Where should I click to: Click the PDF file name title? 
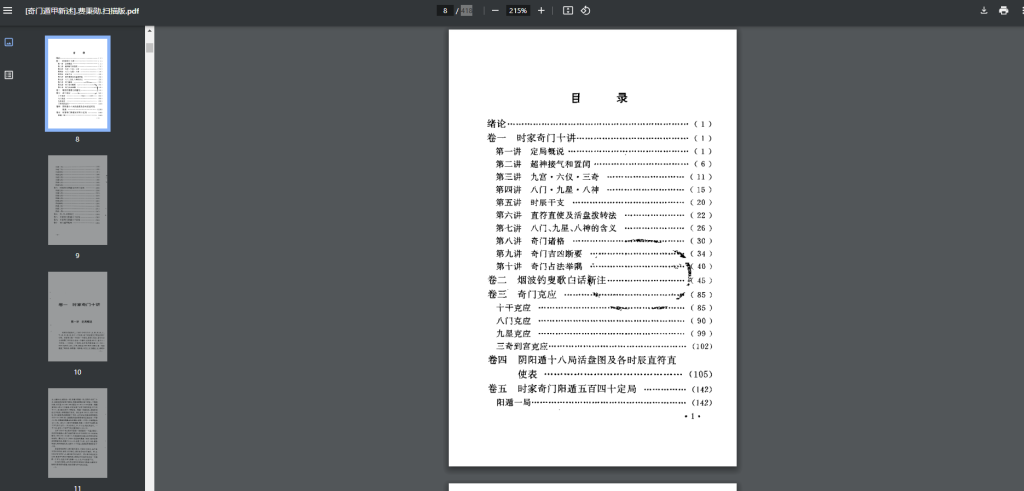[82, 11]
